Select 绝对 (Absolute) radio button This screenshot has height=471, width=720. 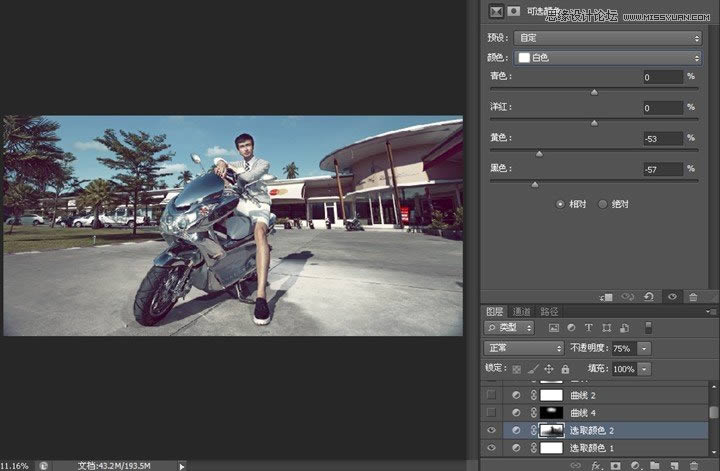coord(602,204)
